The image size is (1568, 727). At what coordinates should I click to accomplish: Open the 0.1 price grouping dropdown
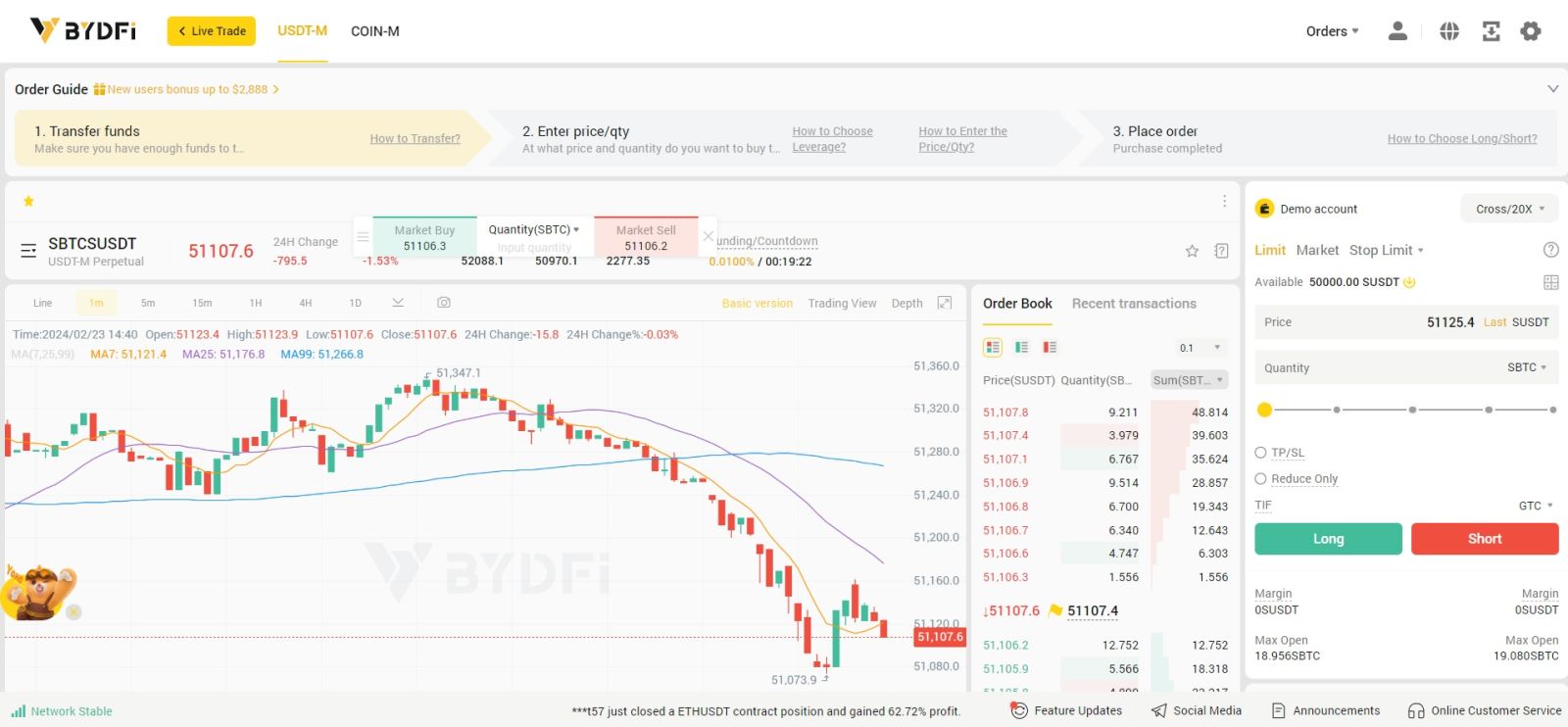(x=1200, y=348)
